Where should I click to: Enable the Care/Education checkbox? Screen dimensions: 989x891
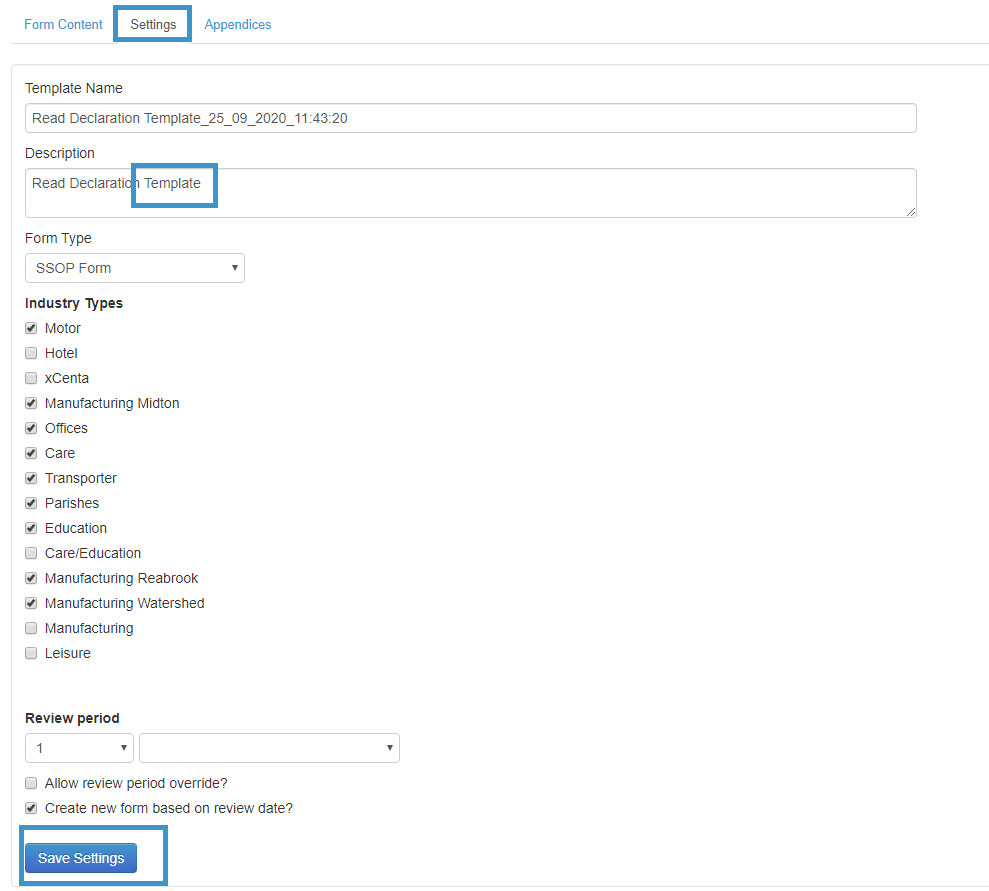pyautogui.click(x=31, y=553)
